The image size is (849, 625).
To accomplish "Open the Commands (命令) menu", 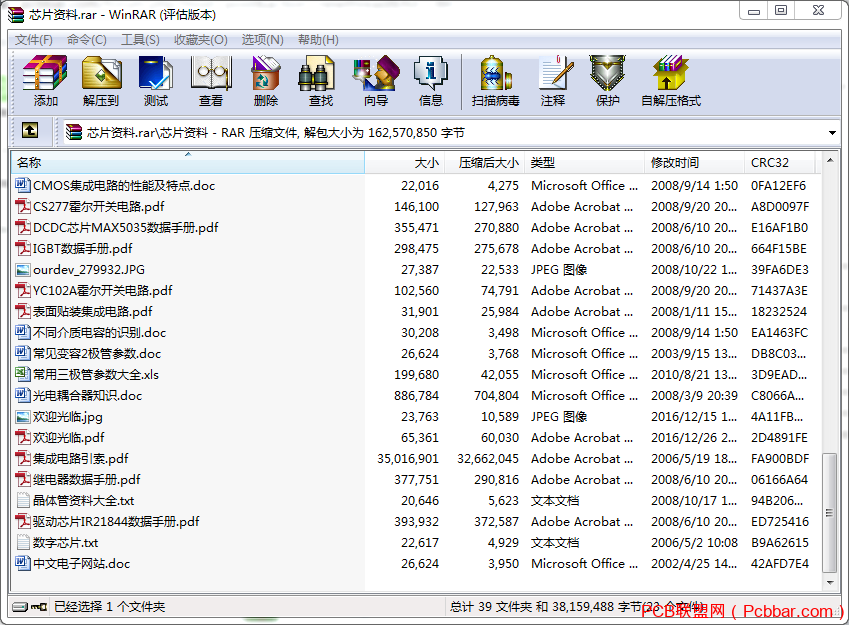I will click(87, 40).
